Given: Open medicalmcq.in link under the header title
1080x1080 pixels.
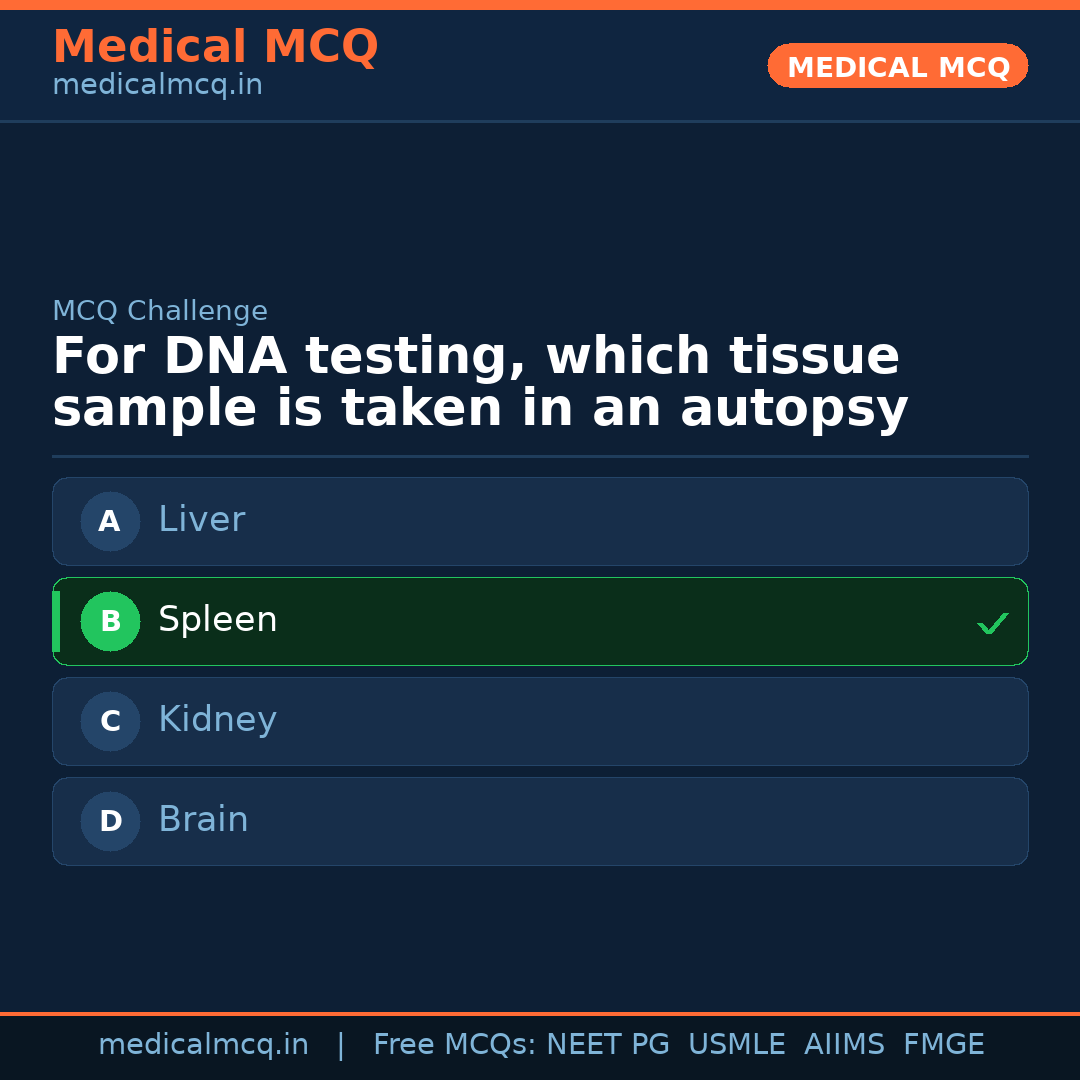Looking at the screenshot, I should tap(157, 86).
